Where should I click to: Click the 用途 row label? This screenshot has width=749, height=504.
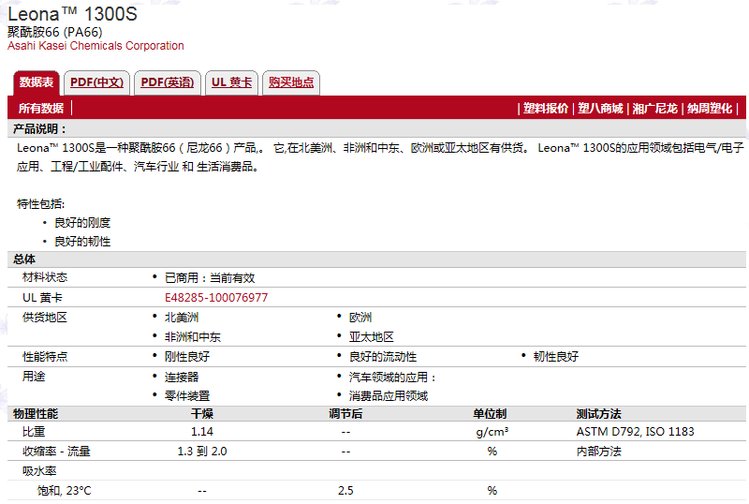[33, 376]
